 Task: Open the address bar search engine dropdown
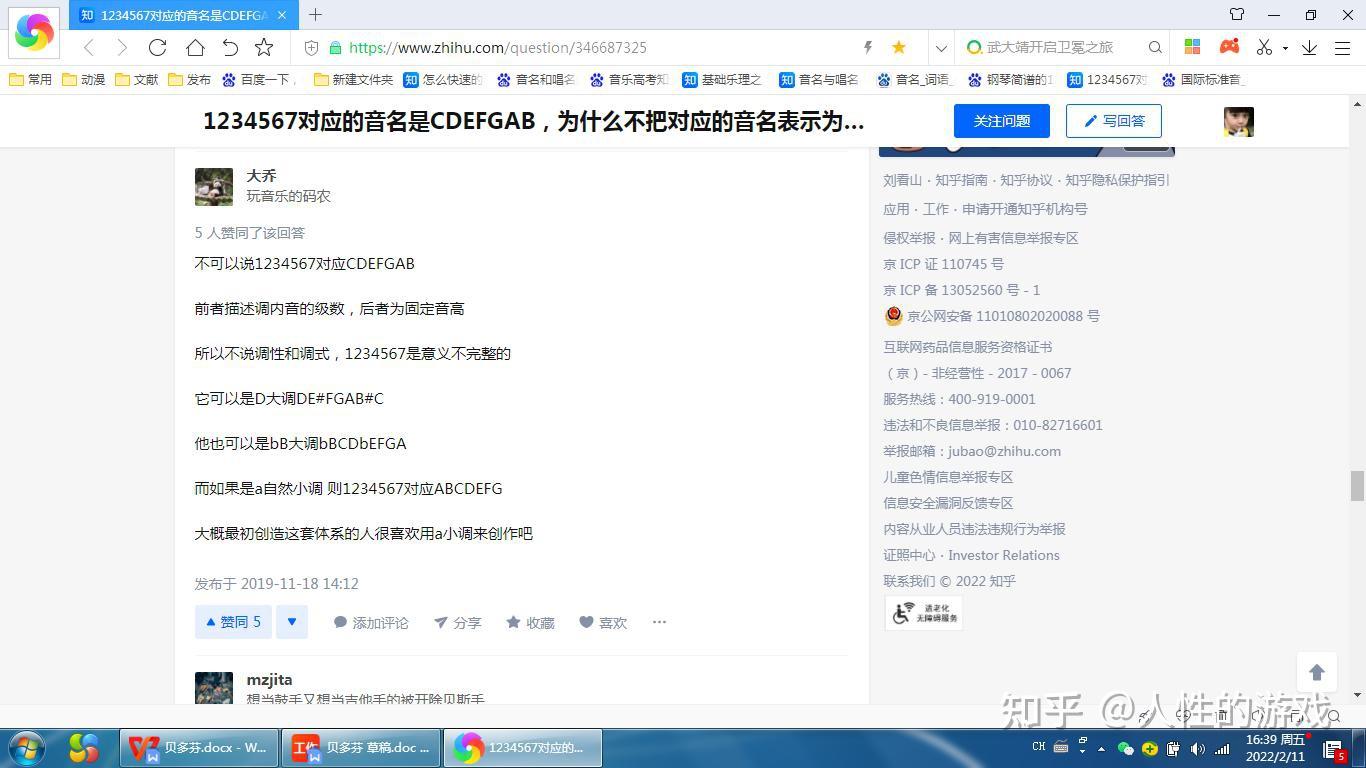pyautogui.click(x=941, y=47)
